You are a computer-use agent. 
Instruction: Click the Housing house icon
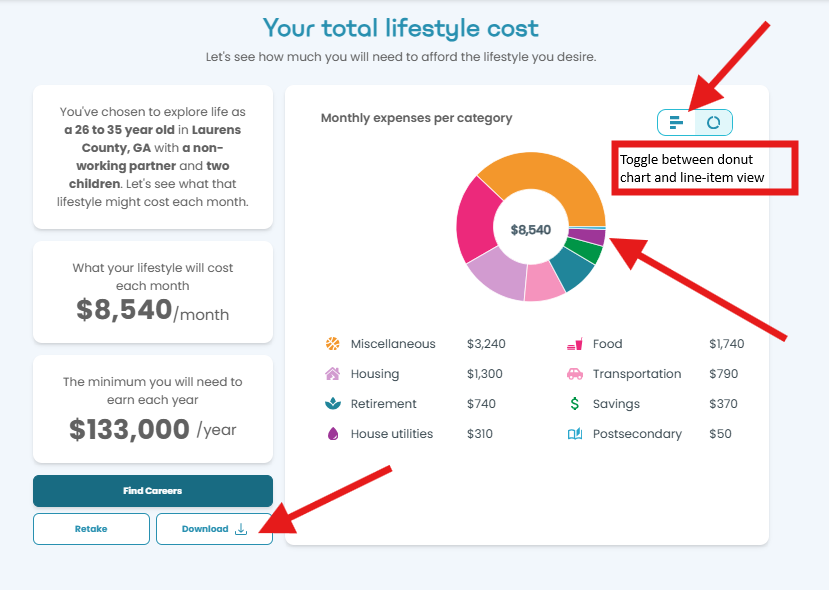click(333, 374)
